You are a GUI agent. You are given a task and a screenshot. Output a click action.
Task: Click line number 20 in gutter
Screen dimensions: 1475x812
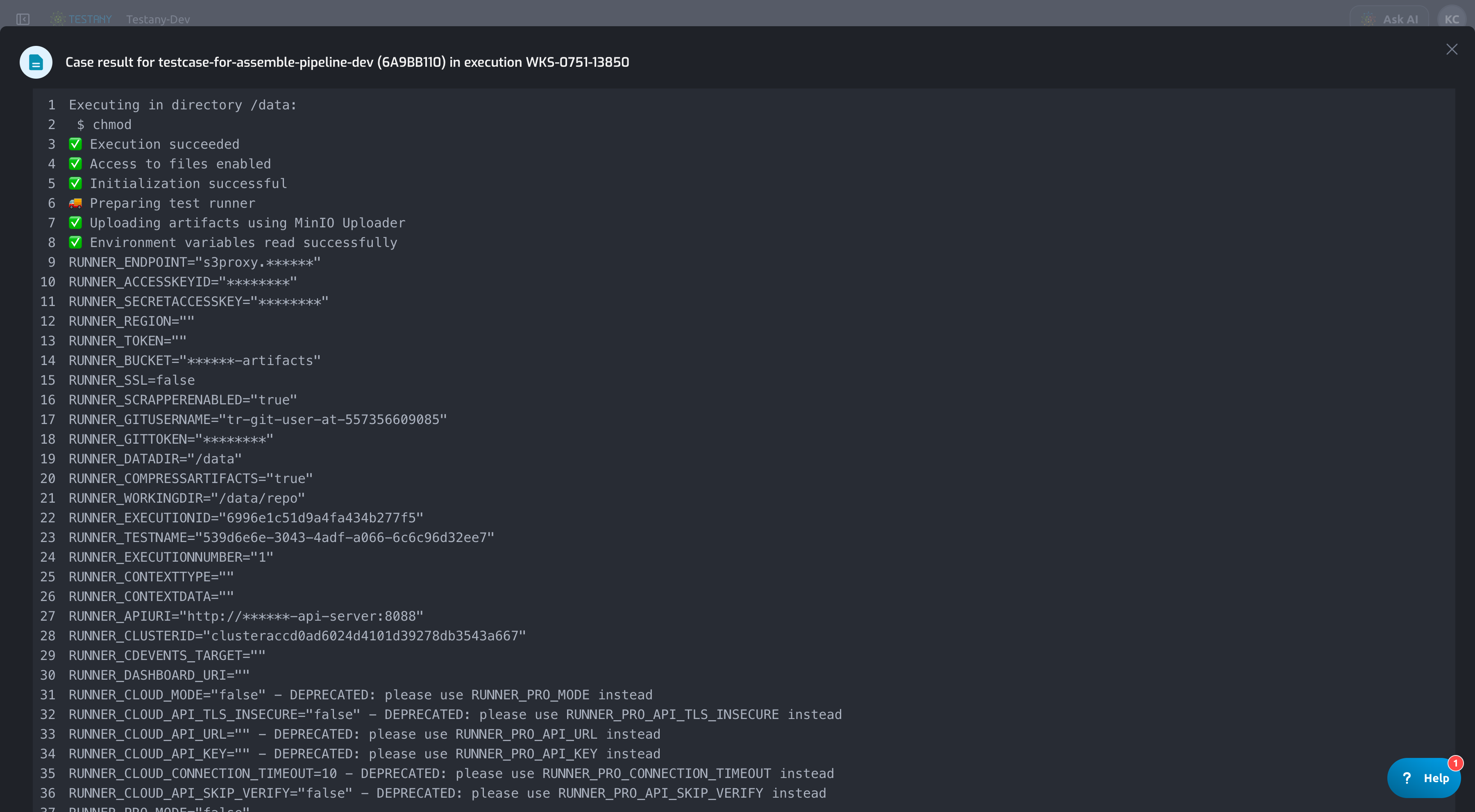[48, 478]
